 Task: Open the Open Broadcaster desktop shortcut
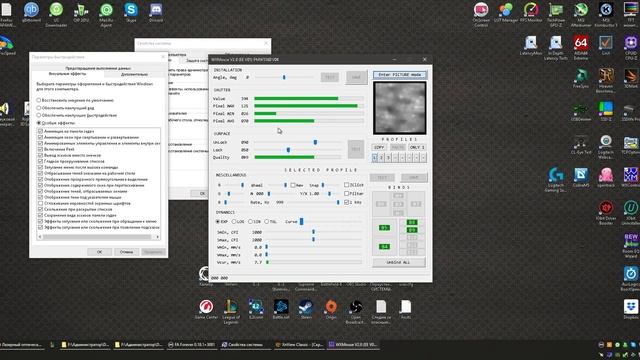tap(356, 312)
